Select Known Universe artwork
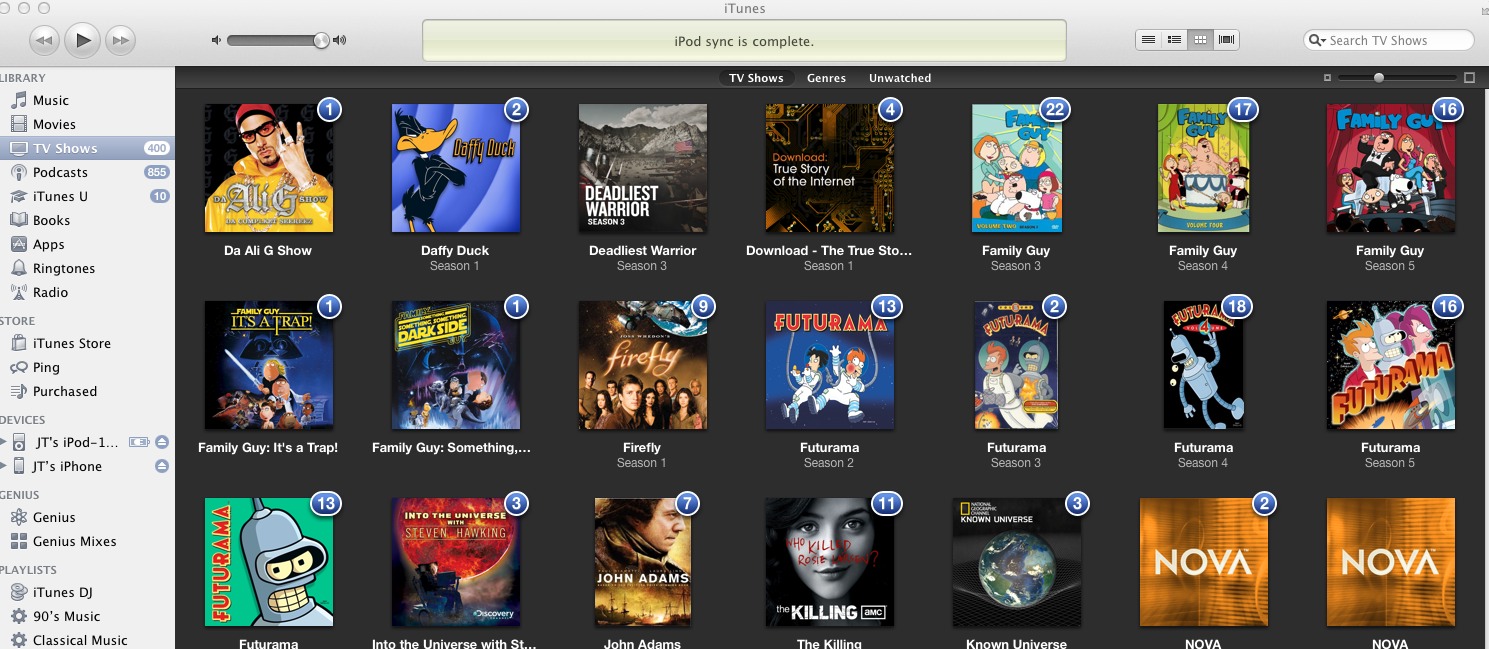This screenshot has width=1489, height=649. [x=1016, y=562]
